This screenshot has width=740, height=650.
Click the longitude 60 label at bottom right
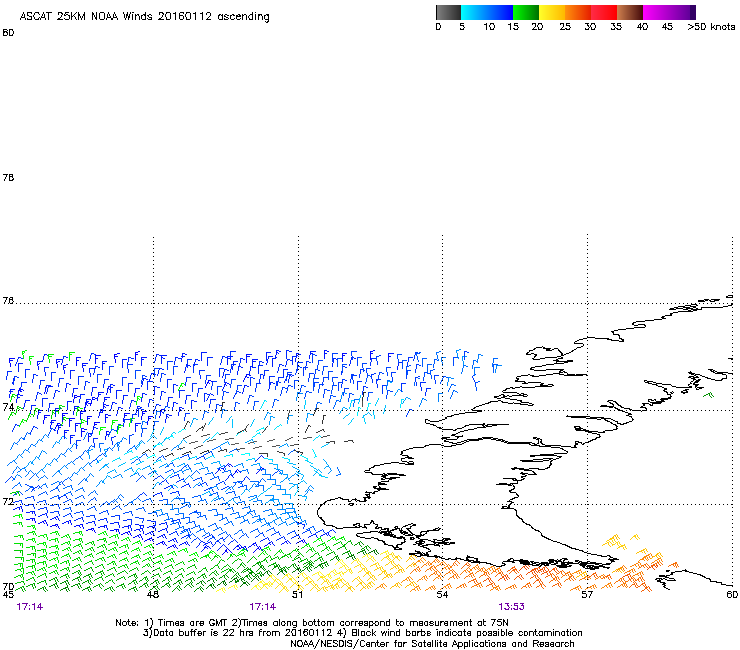coord(732,595)
